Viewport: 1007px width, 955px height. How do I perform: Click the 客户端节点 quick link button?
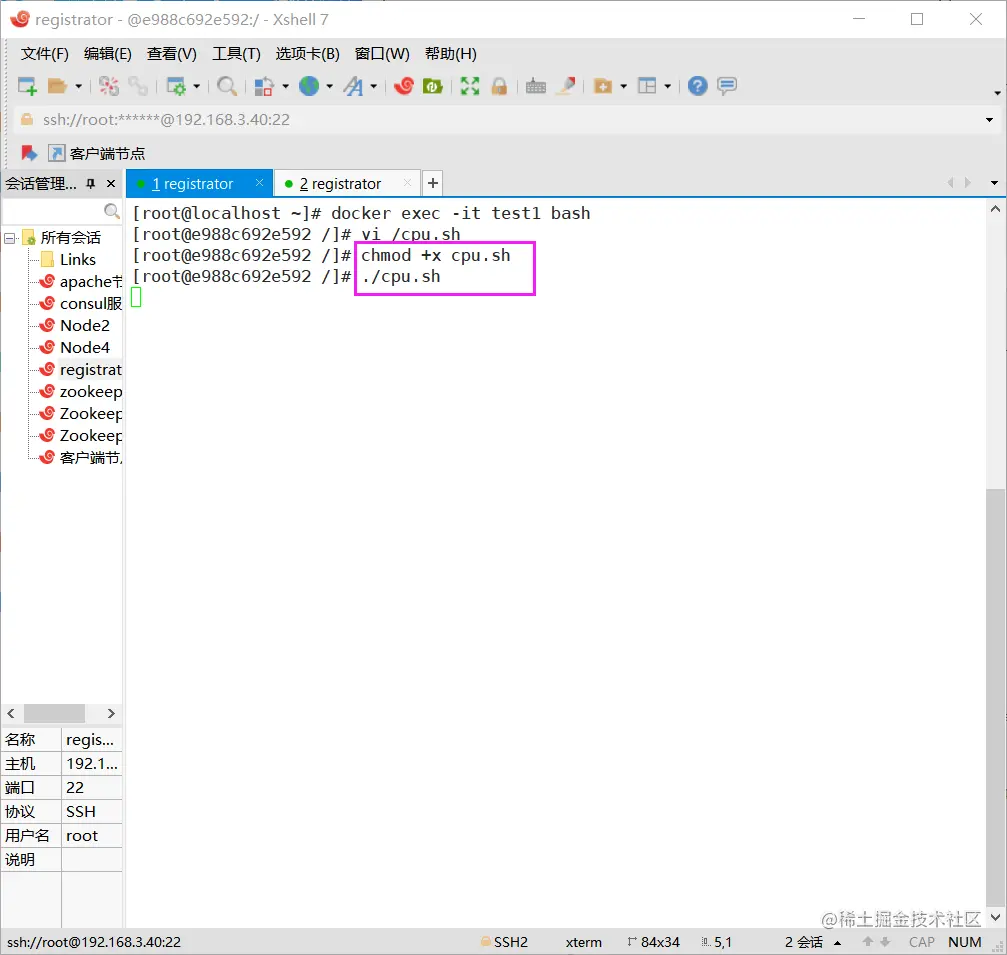click(x=96, y=153)
